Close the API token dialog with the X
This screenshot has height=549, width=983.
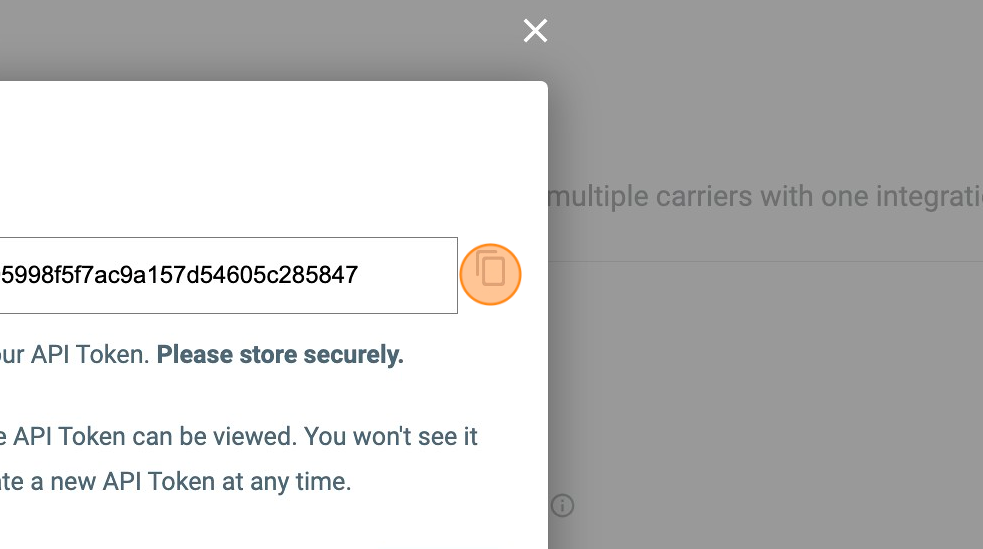[535, 31]
